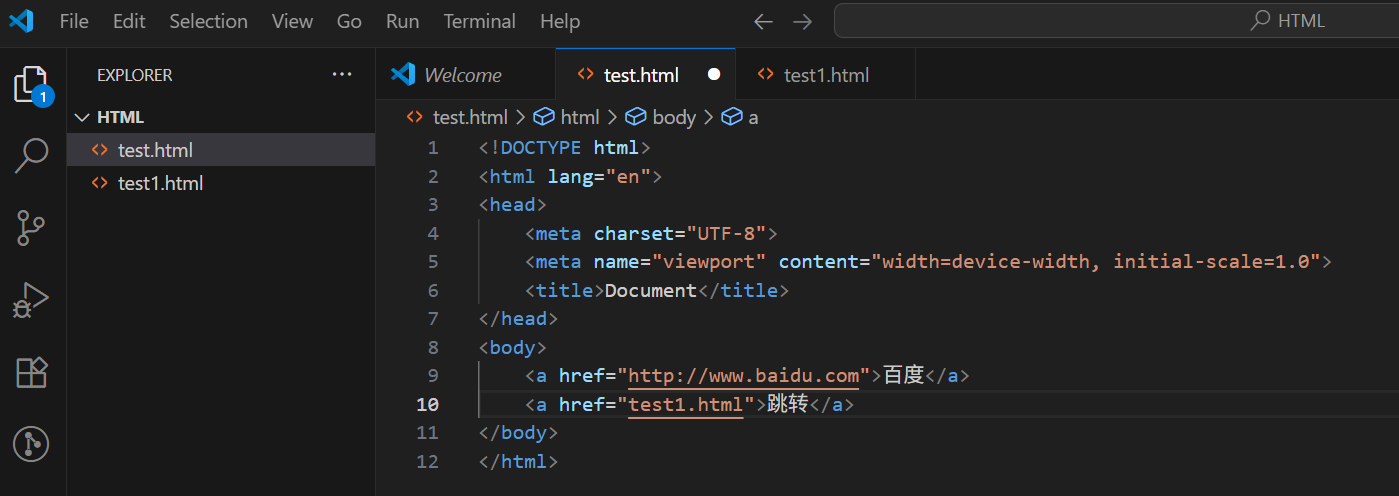This screenshot has width=1399, height=496.
Task: Click the DOCTYPE text on line 1
Action: pyautogui.click(x=541, y=148)
